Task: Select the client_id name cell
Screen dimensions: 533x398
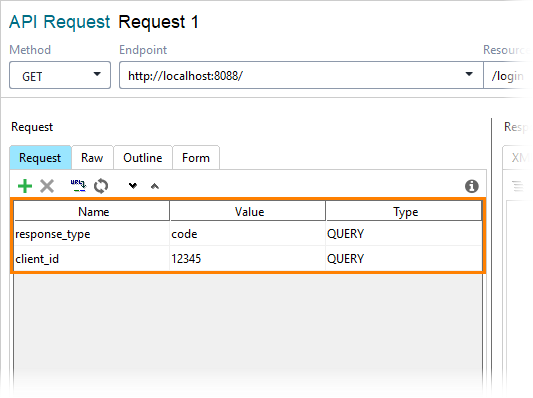Action: [92, 259]
